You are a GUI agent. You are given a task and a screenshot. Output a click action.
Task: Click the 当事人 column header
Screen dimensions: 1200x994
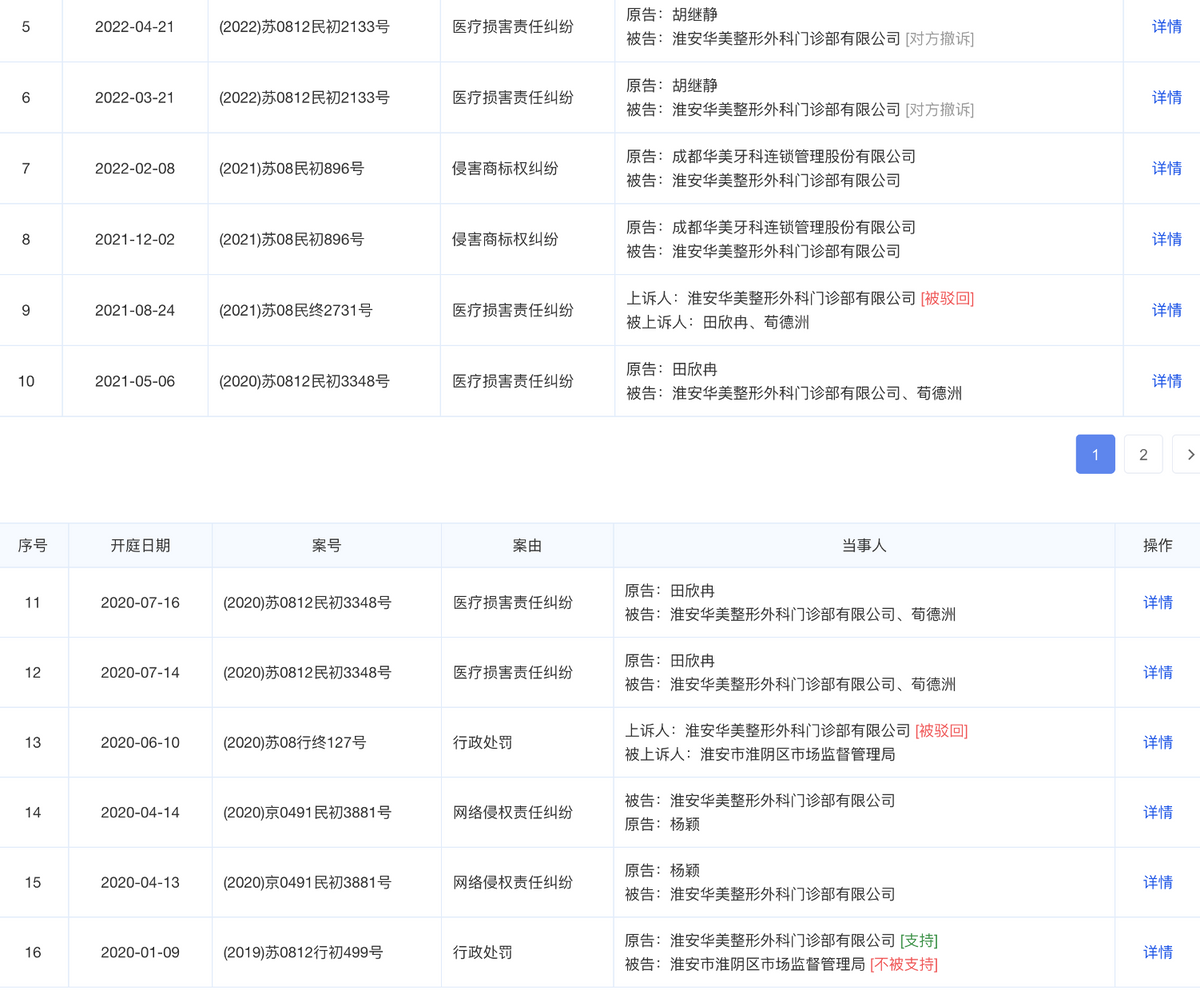(x=864, y=545)
